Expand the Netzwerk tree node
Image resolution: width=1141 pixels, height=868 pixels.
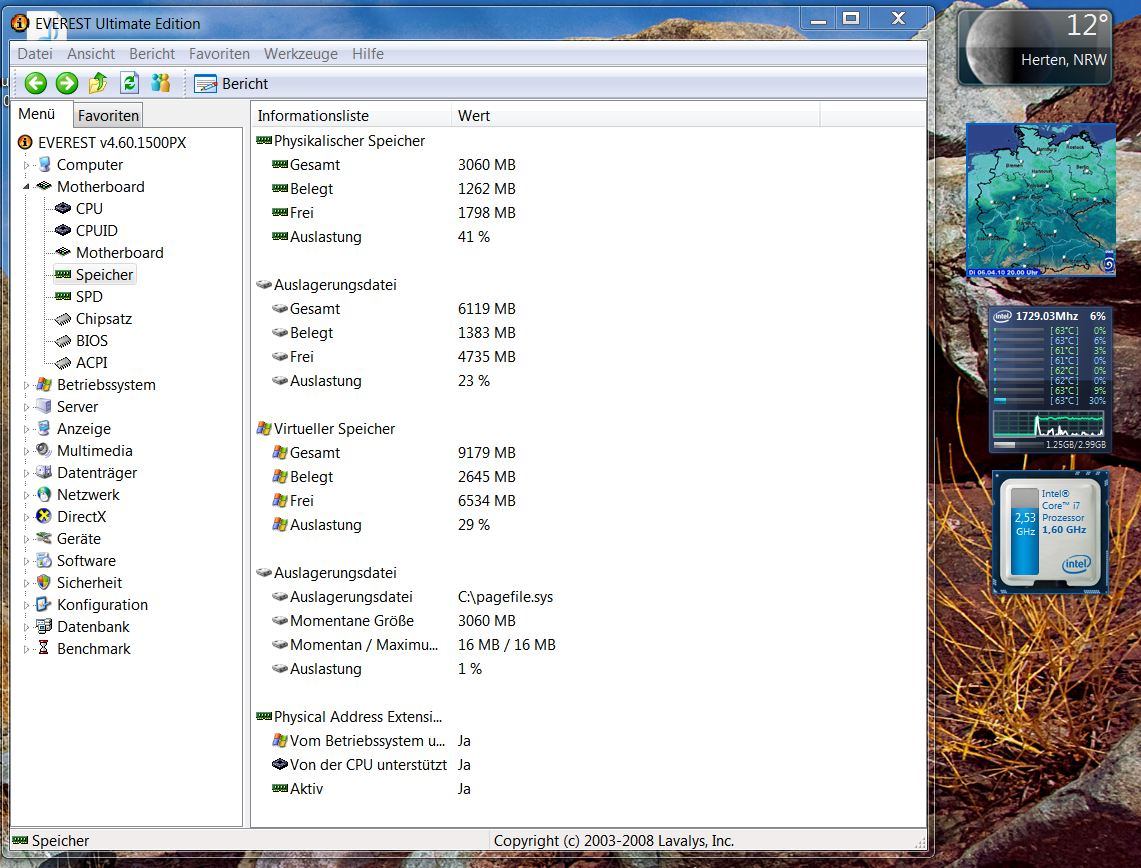pos(26,495)
